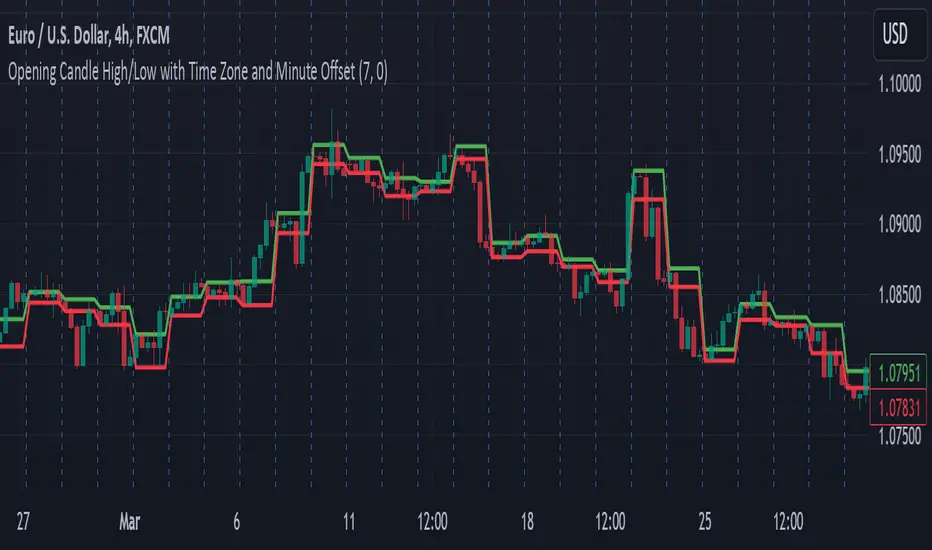The height and width of the screenshot is (550, 932).
Task: Click the 6 date label on time axis
Action: pos(236,521)
